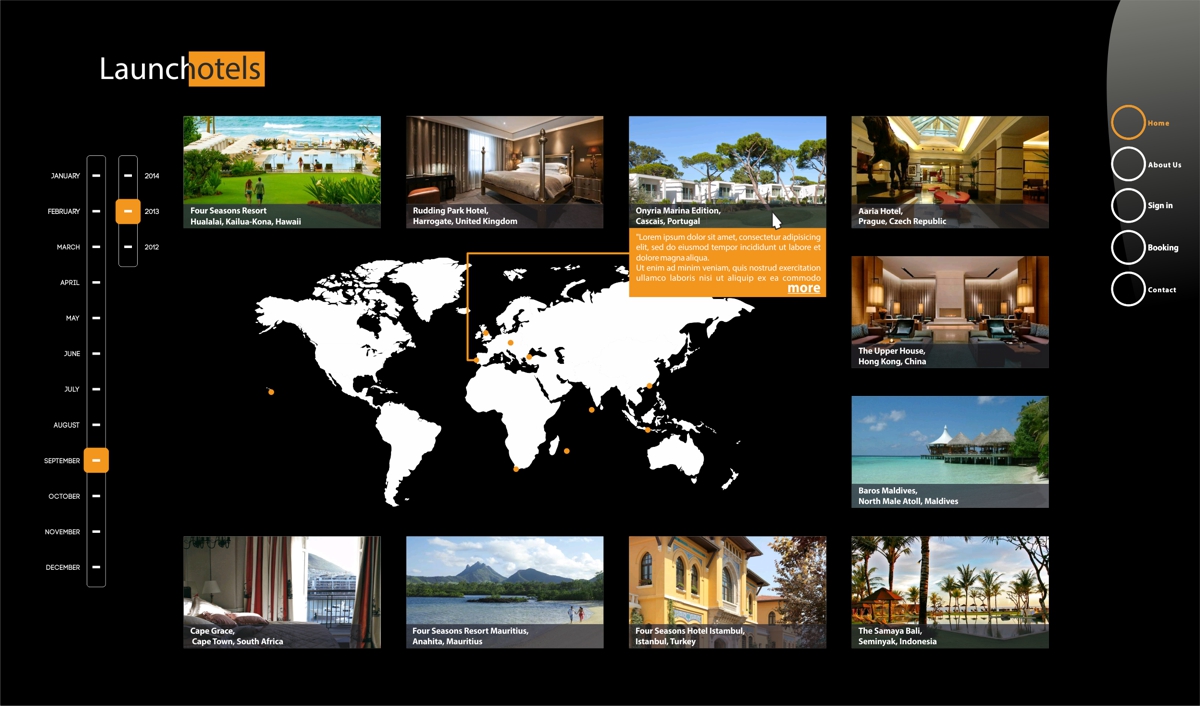The width and height of the screenshot is (1200, 706).
Task: Click the October month label
Action: pos(64,496)
